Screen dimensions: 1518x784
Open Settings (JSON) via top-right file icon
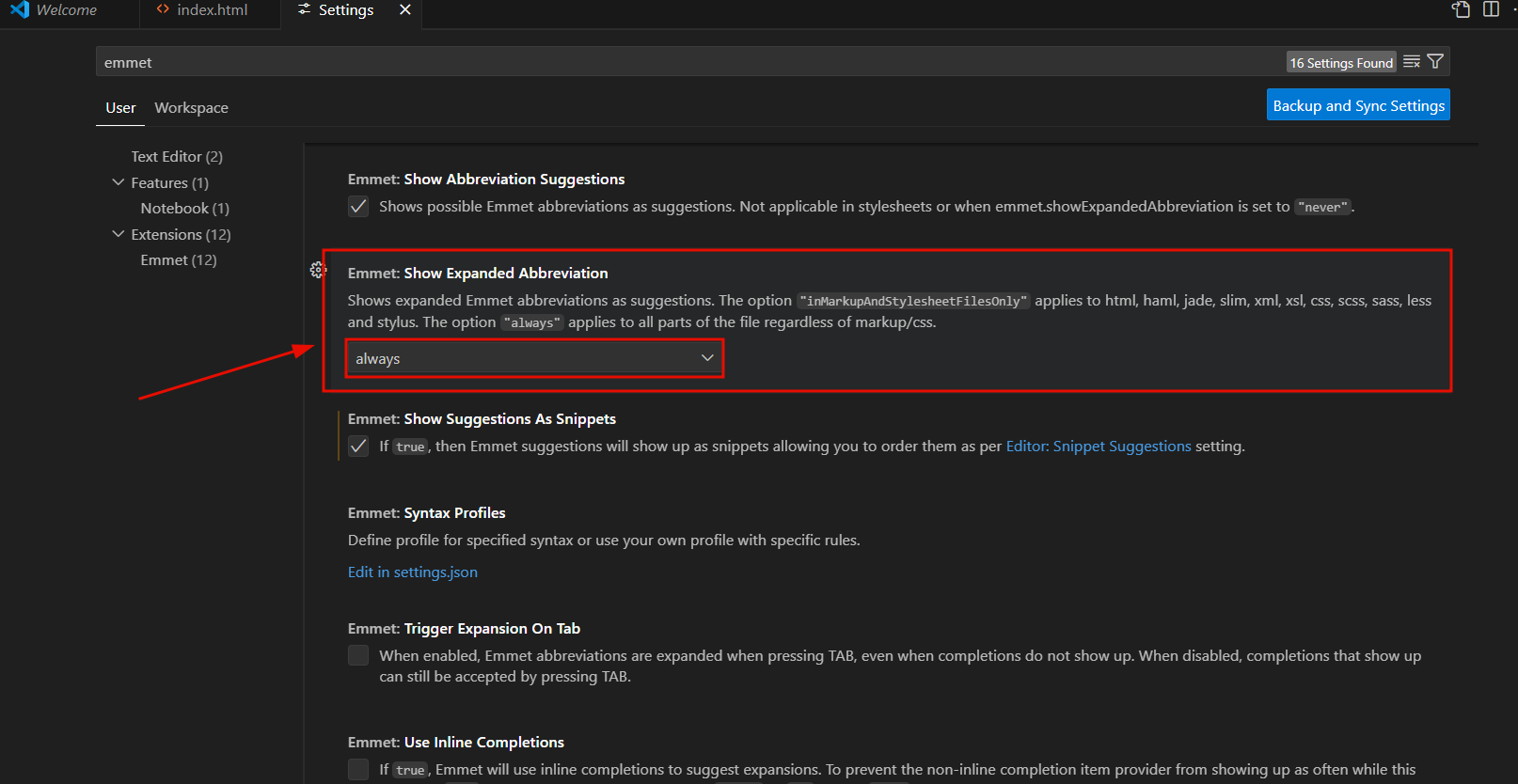coord(1461,9)
